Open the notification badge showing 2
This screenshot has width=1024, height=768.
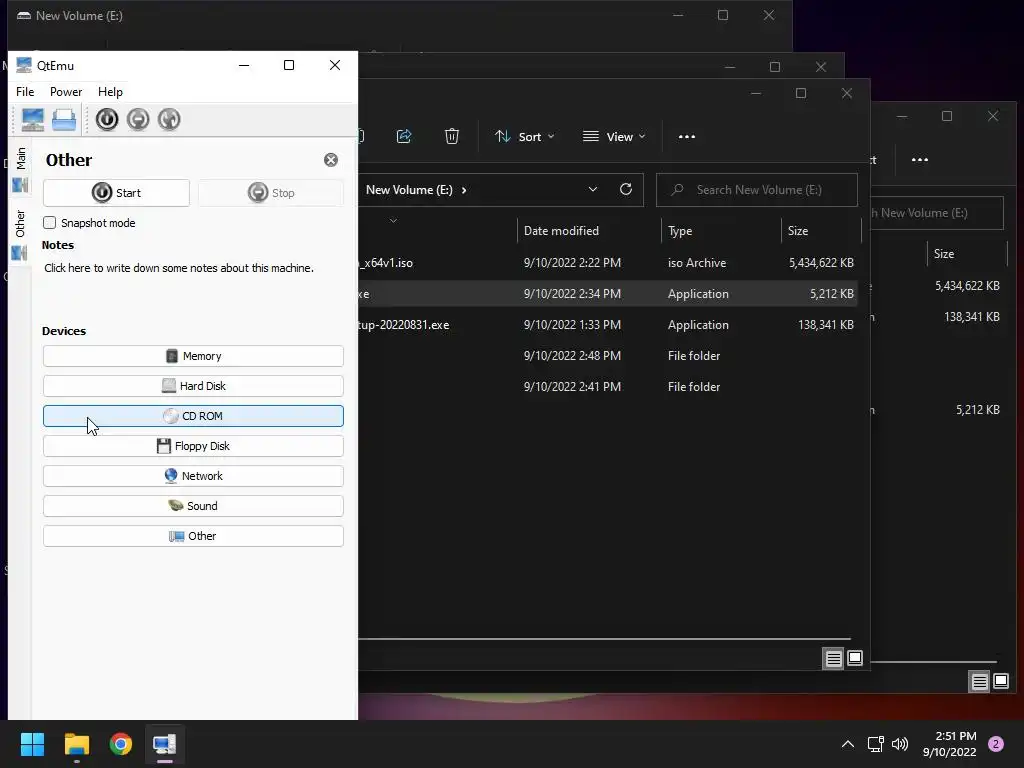click(996, 744)
